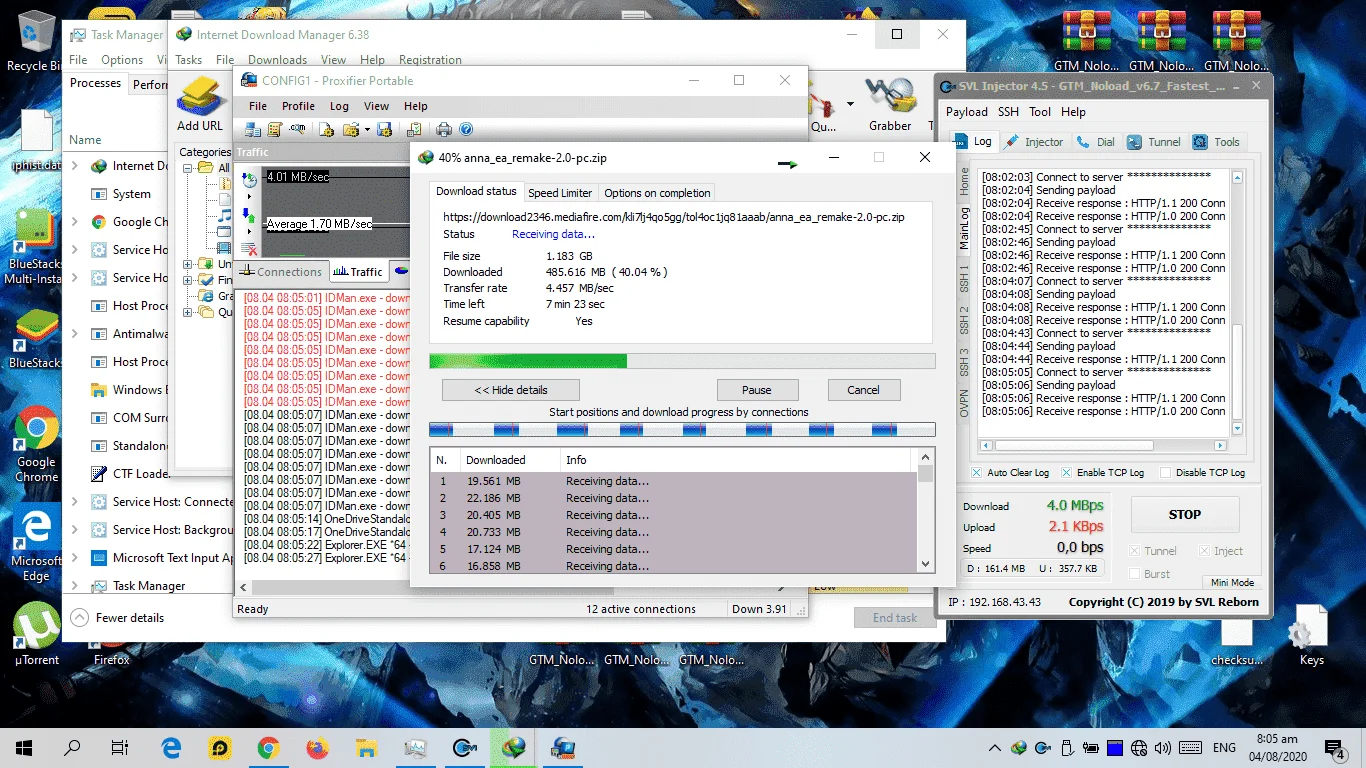
Task: Click the connections progress segments bar
Action: click(682, 430)
